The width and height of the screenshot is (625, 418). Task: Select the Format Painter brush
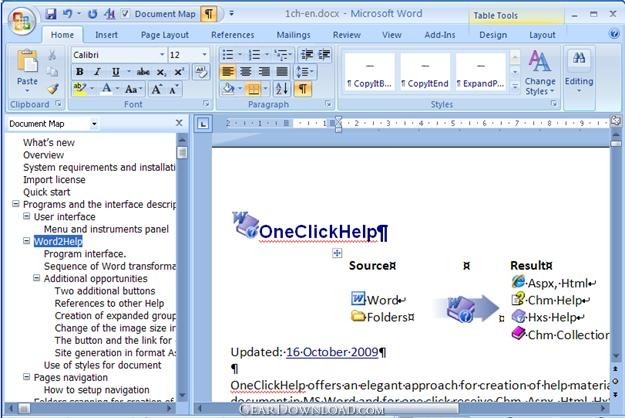[53, 88]
